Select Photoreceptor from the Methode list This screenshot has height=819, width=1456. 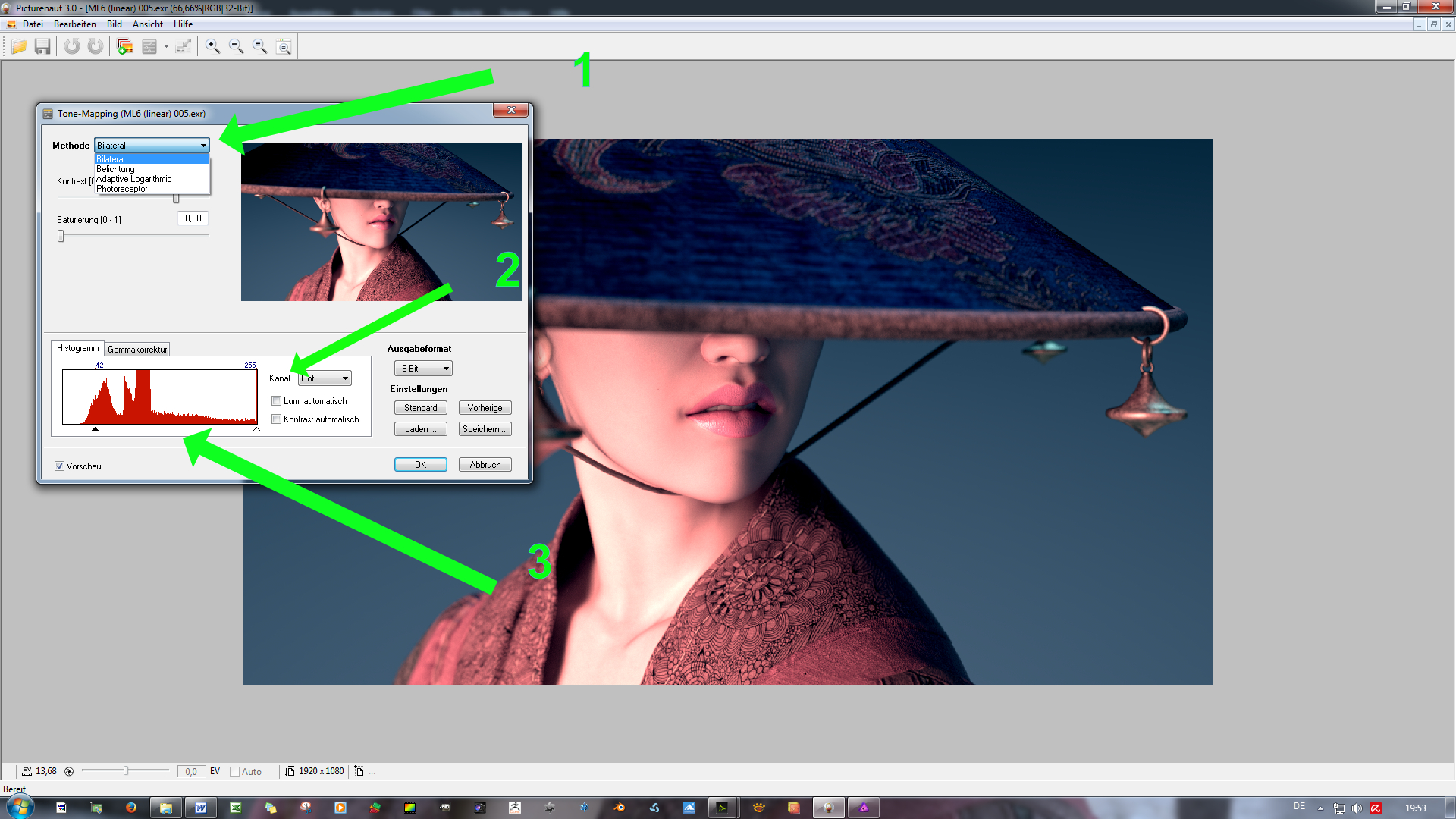tap(122, 190)
